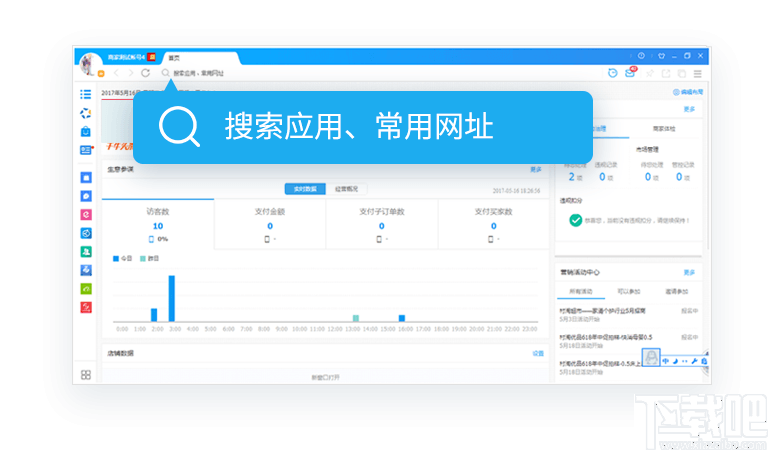Screen dimensions: 770x450
Task: Click 更多 in 营销活动中心 panel
Action: point(689,273)
